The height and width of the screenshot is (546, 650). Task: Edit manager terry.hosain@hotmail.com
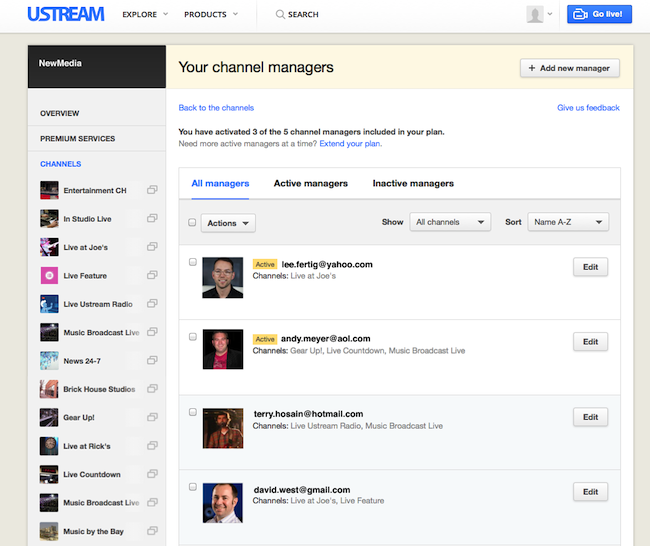tap(590, 417)
